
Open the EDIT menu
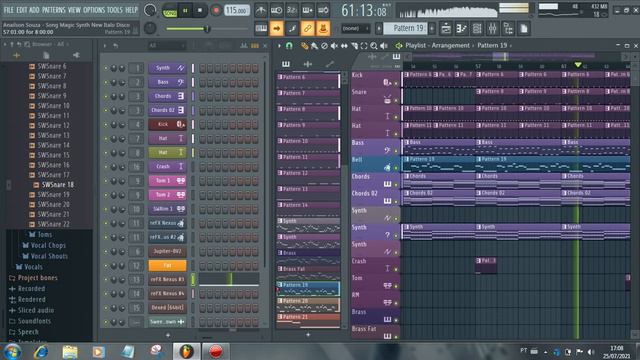[x=22, y=10]
